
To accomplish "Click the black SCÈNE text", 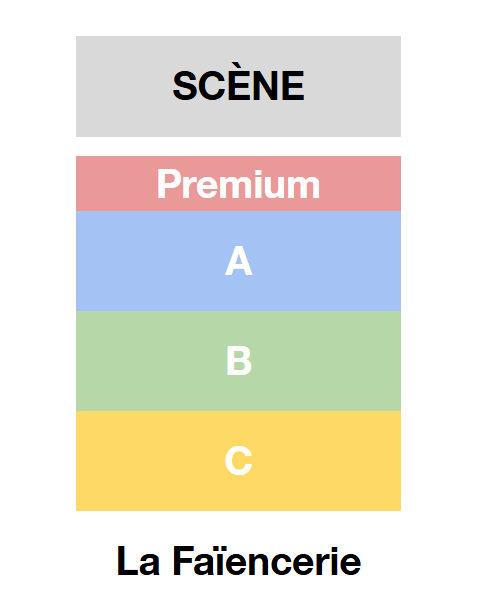I will point(238,86).
